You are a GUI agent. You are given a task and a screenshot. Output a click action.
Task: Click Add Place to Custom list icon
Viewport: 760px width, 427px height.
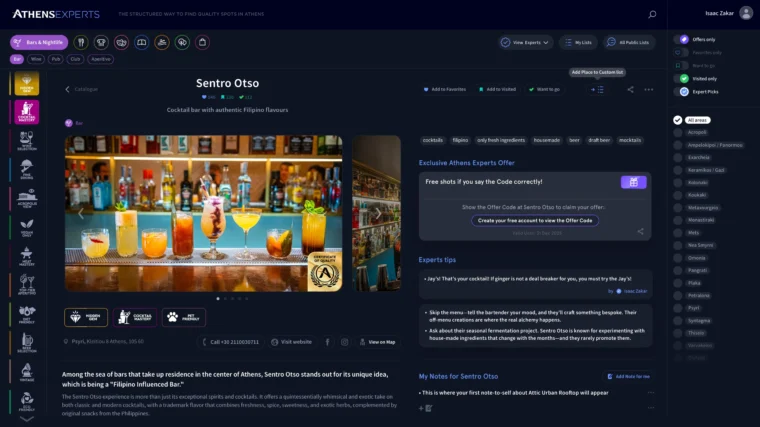(598, 89)
